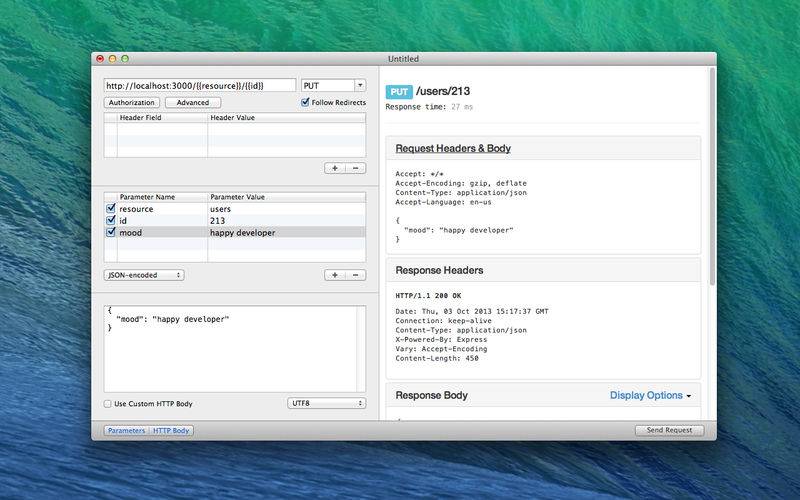The width and height of the screenshot is (800, 500).
Task: Open the JSON-encoded encoding dropdown
Action: 144,275
